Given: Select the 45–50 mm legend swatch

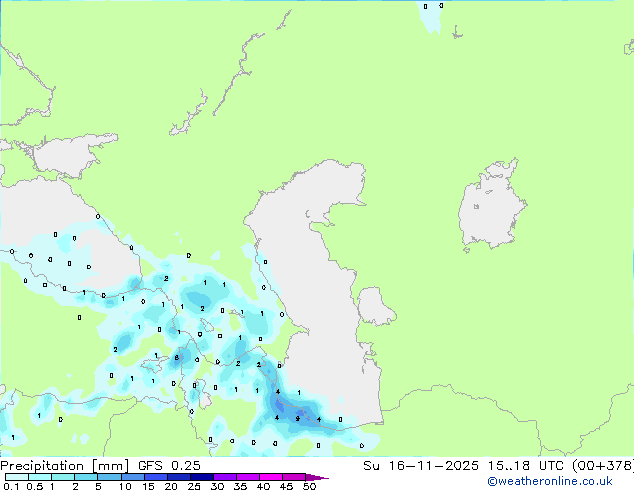Looking at the screenshot, I should 294,477.
